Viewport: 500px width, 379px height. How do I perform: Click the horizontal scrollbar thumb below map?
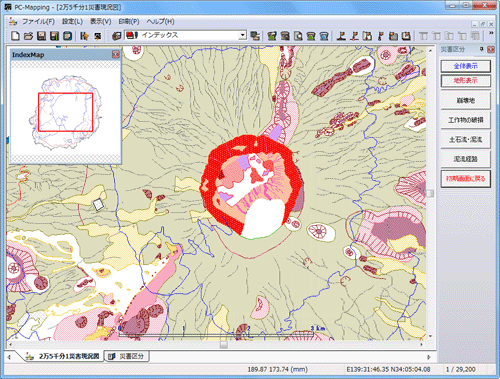click(224, 344)
